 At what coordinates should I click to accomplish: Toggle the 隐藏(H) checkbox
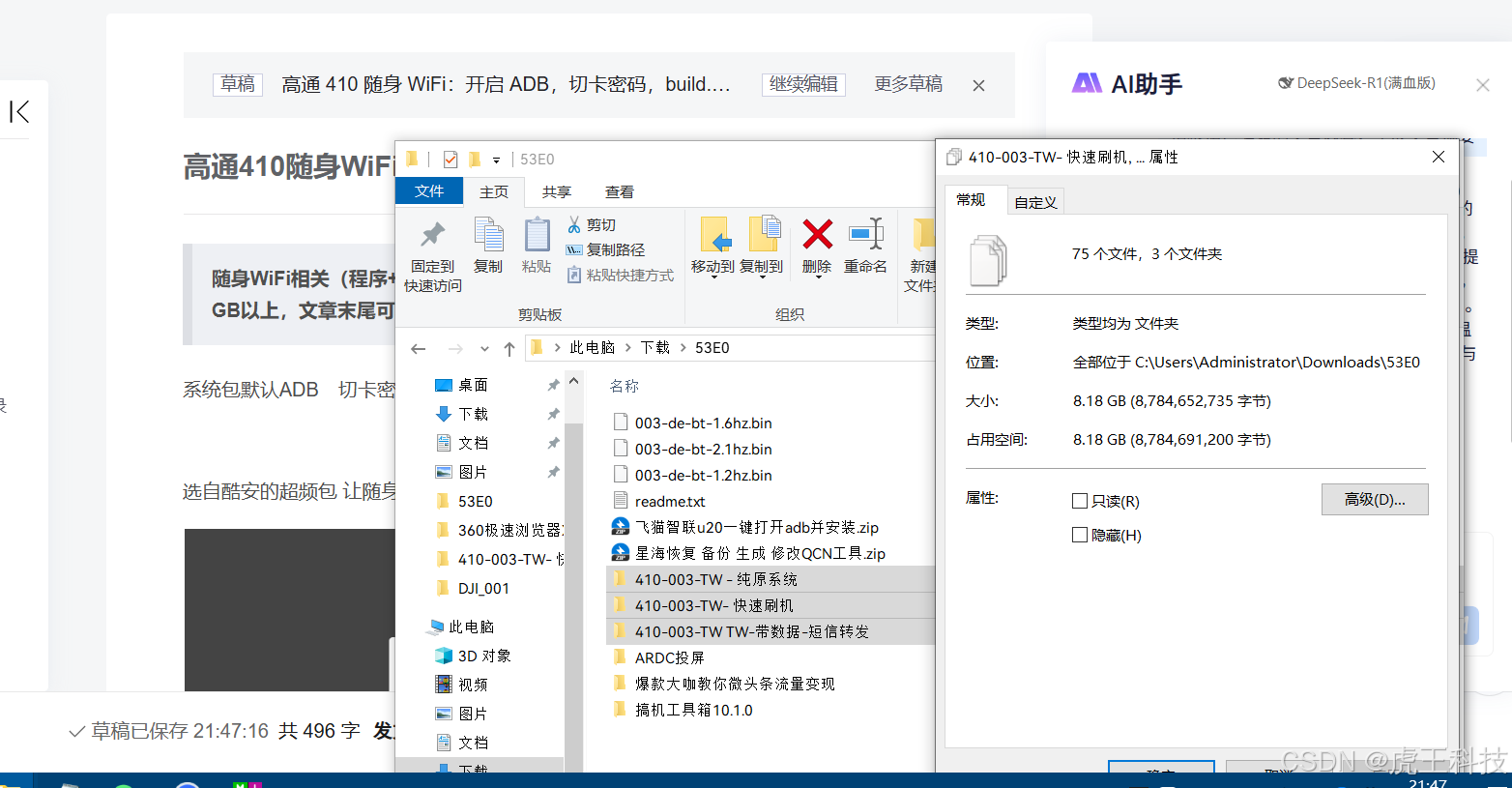tap(1080, 535)
